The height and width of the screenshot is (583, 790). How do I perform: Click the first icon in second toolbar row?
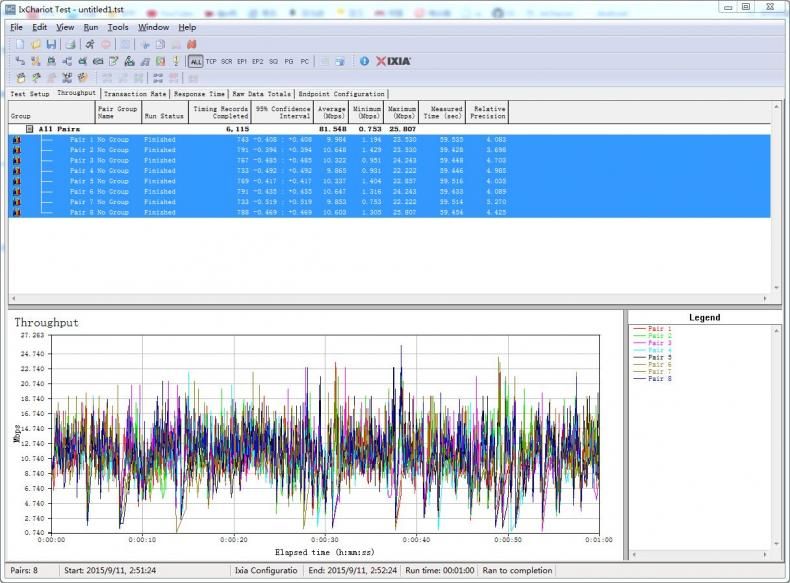[20, 61]
